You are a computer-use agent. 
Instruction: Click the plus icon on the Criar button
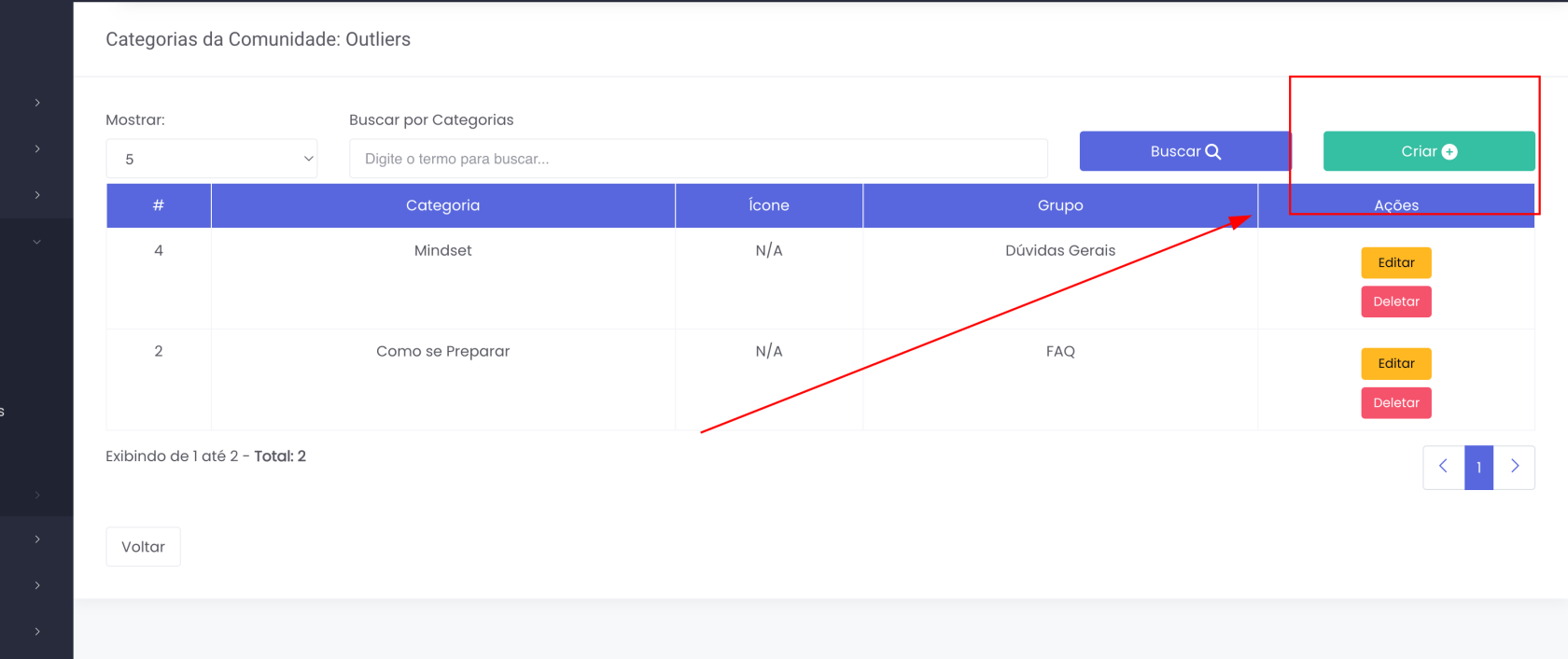1449,152
